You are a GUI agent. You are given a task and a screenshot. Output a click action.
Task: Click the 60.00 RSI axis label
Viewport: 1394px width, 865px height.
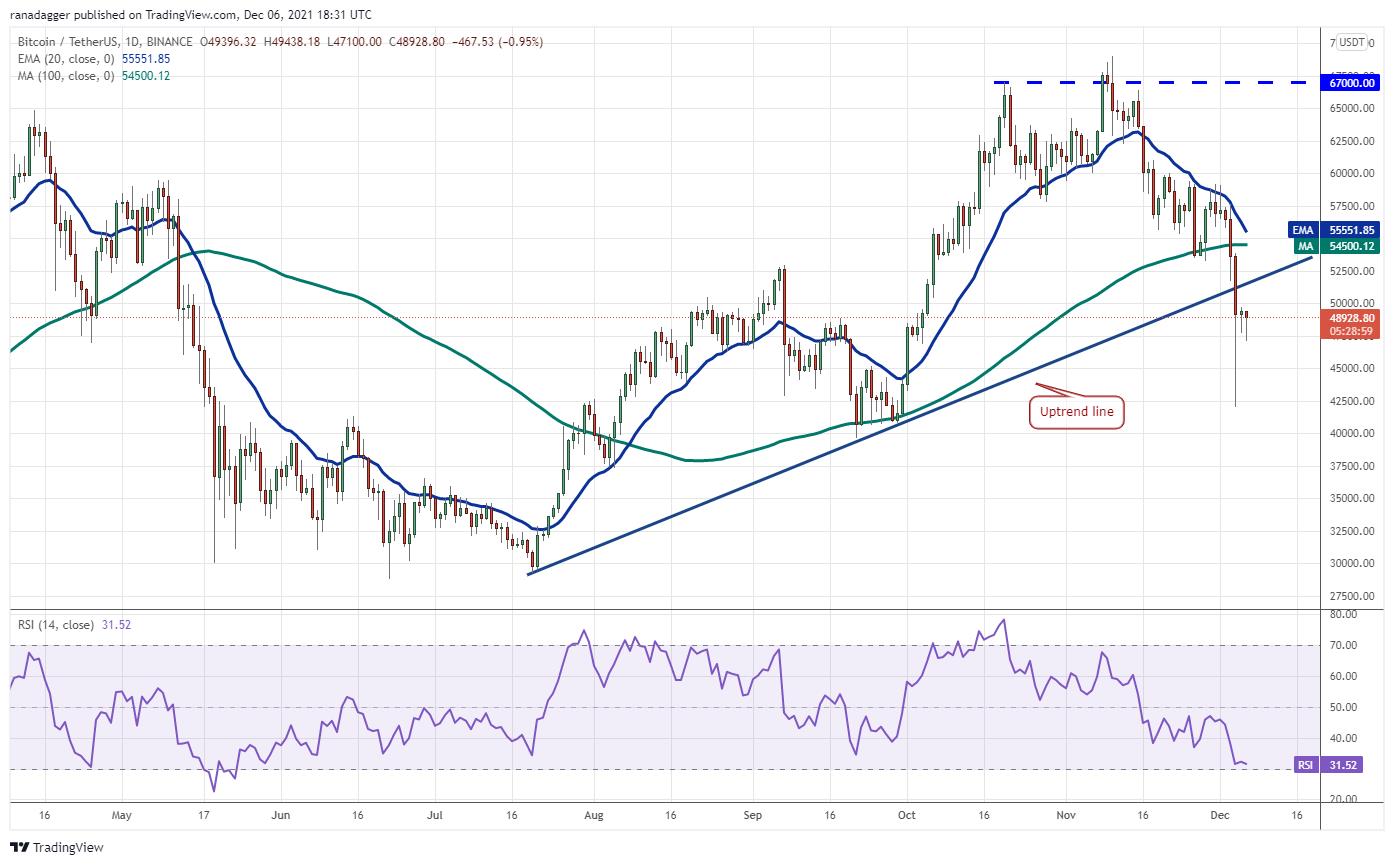click(x=1343, y=677)
